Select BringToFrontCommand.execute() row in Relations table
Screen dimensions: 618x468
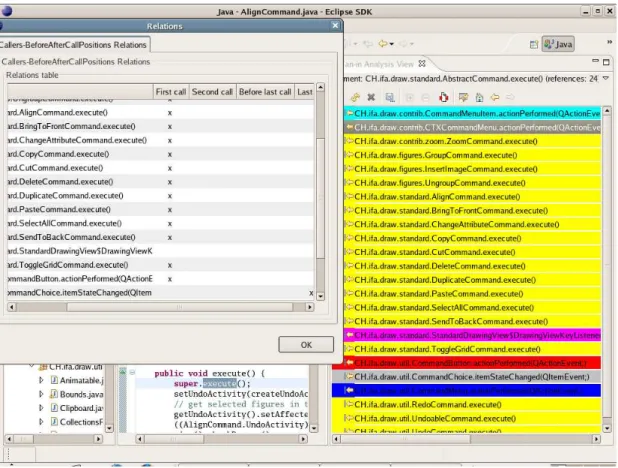coord(161,126)
